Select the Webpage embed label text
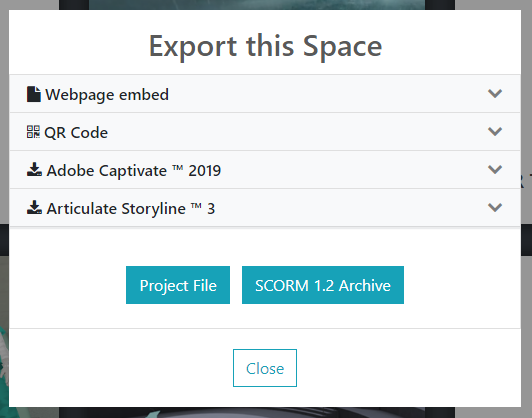532x418 pixels. coord(107,95)
